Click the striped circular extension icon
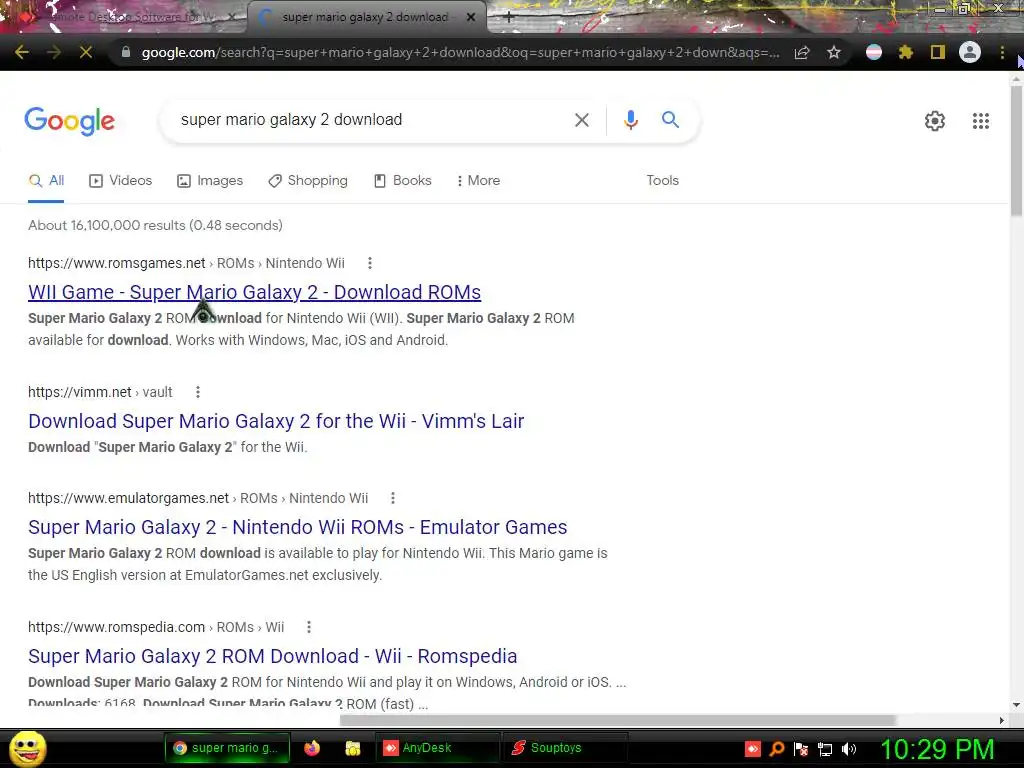 click(x=874, y=52)
